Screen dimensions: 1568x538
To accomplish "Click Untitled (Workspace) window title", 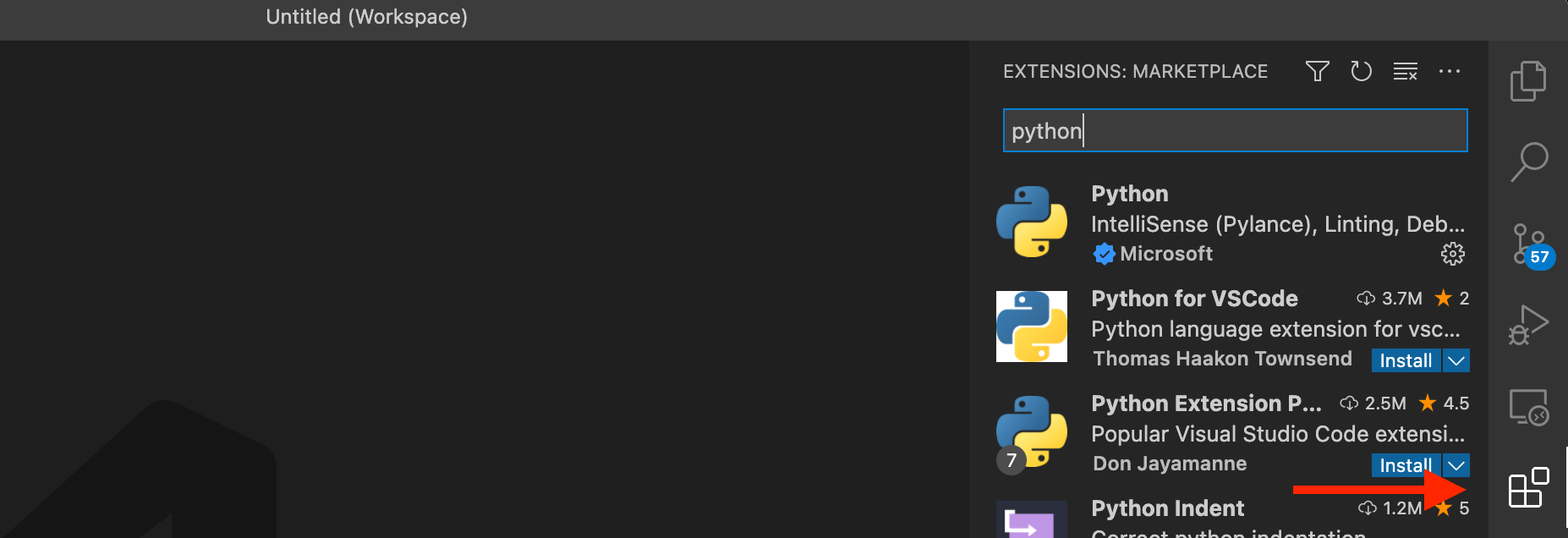I will tap(366, 17).
